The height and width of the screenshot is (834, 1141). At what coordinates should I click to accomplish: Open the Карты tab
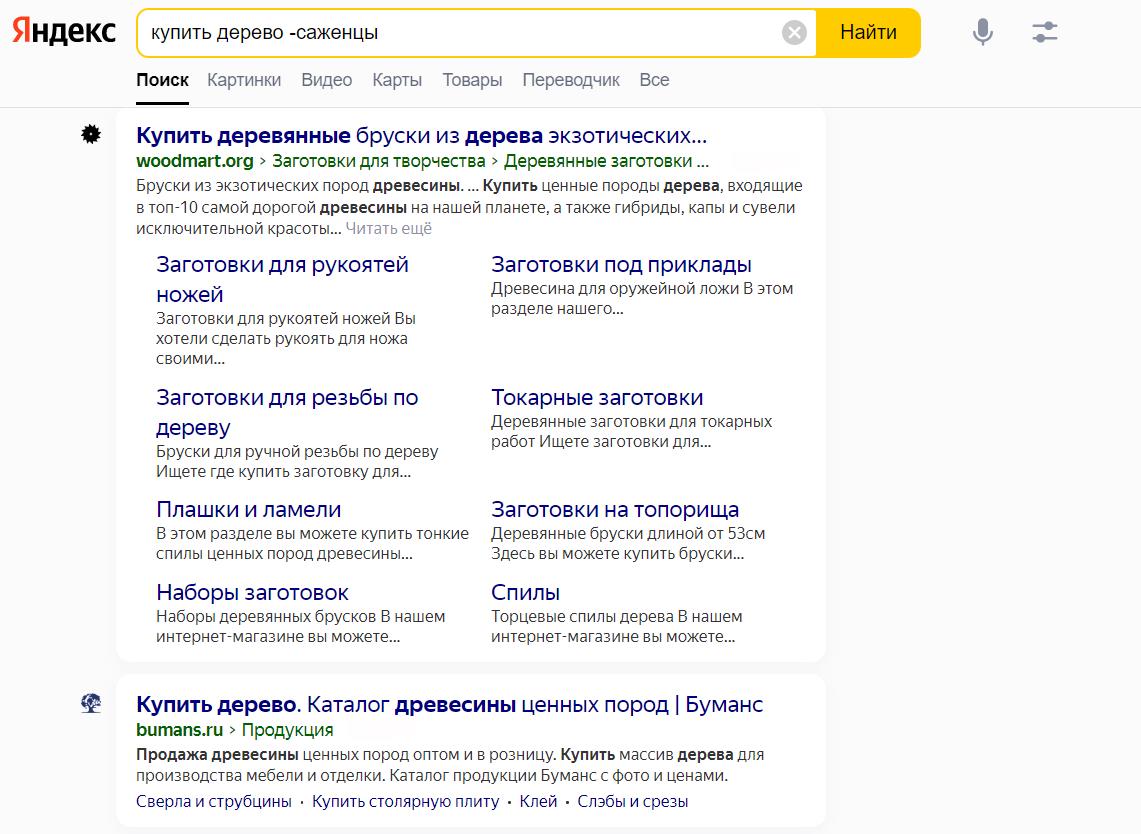[x=397, y=80]
